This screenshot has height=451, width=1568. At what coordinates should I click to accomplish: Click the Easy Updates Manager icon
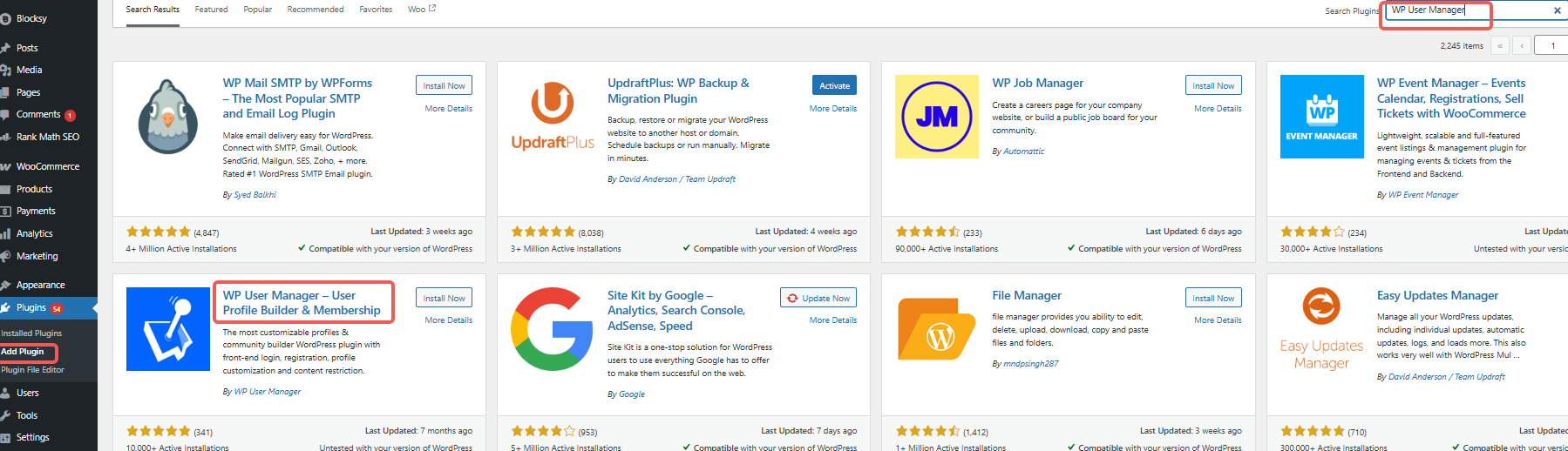pos(1321,329)
